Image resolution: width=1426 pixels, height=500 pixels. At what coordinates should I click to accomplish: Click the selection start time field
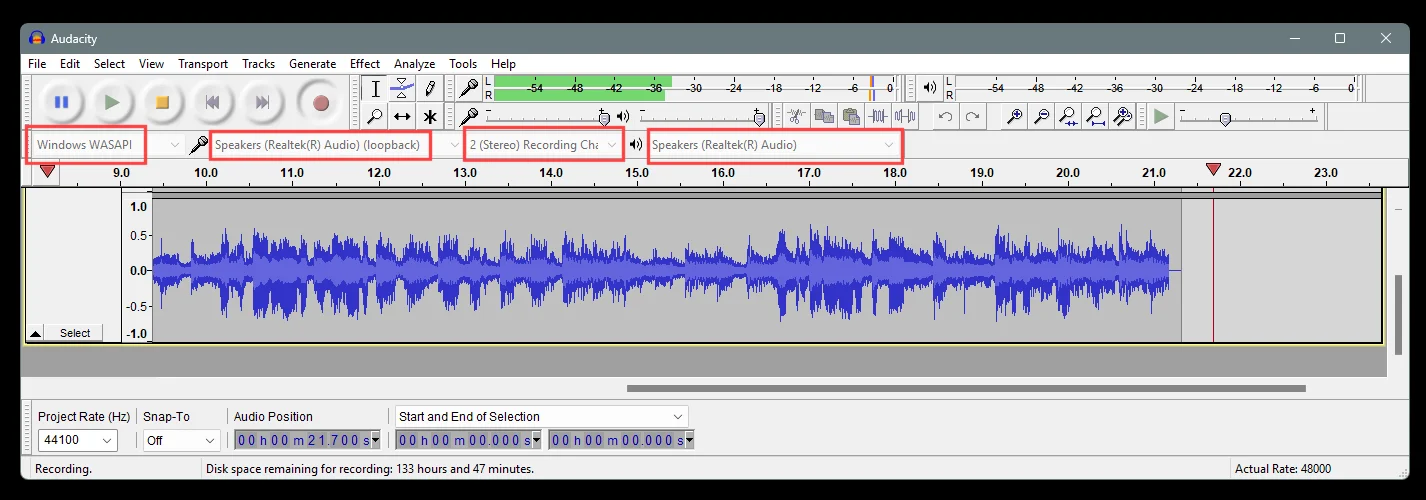pyautogui.click(x=468, y=440)
